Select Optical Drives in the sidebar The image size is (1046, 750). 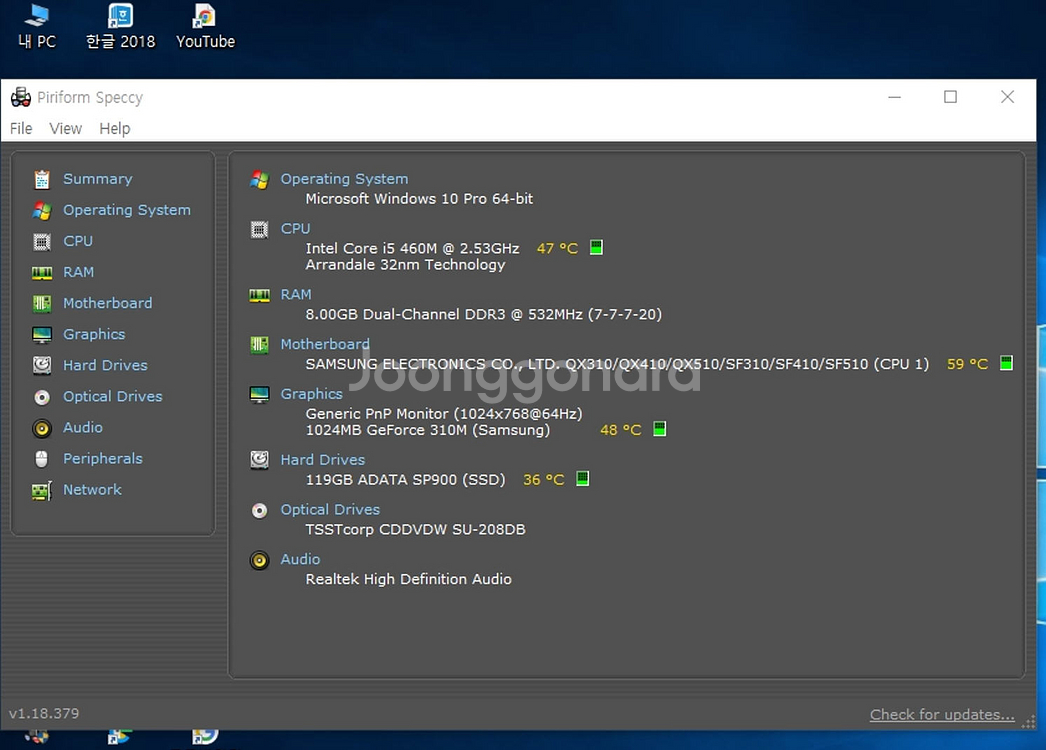[113, 396]
